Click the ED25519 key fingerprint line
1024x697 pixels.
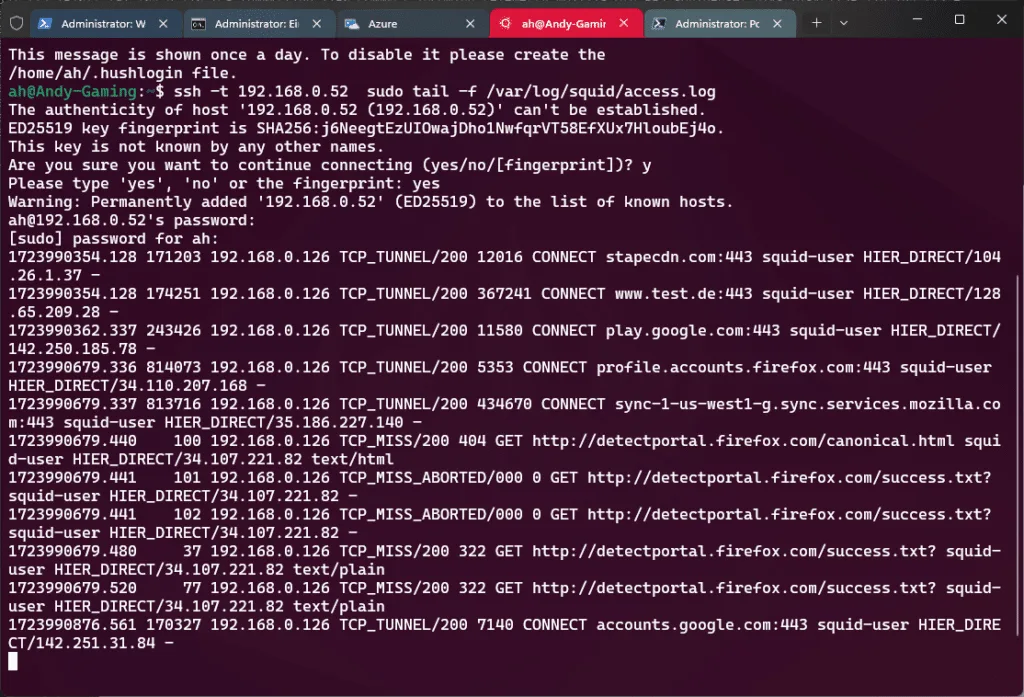pos(366,128)
